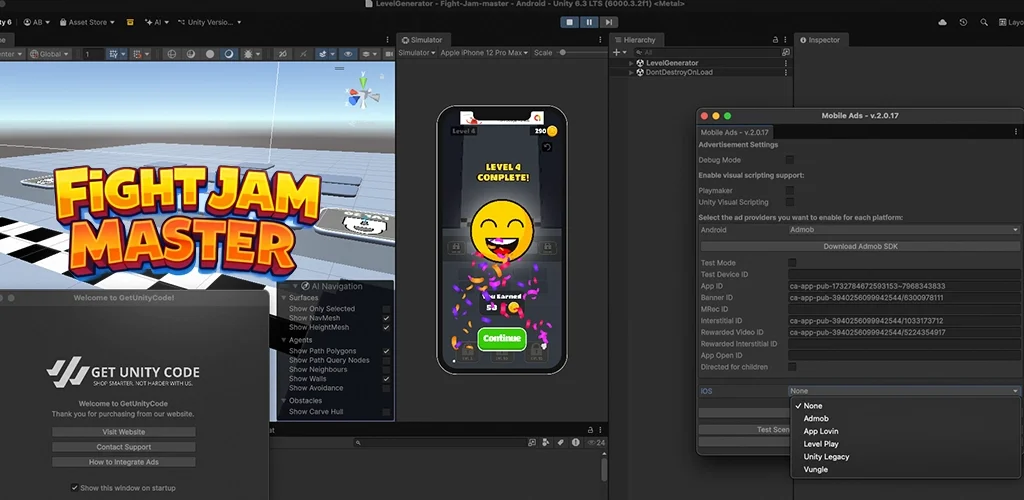Image resolution: width=1024 pixels, height=500 pixels.
Task: Click search by type icon in Project panel
Action: tap(546, 443)
